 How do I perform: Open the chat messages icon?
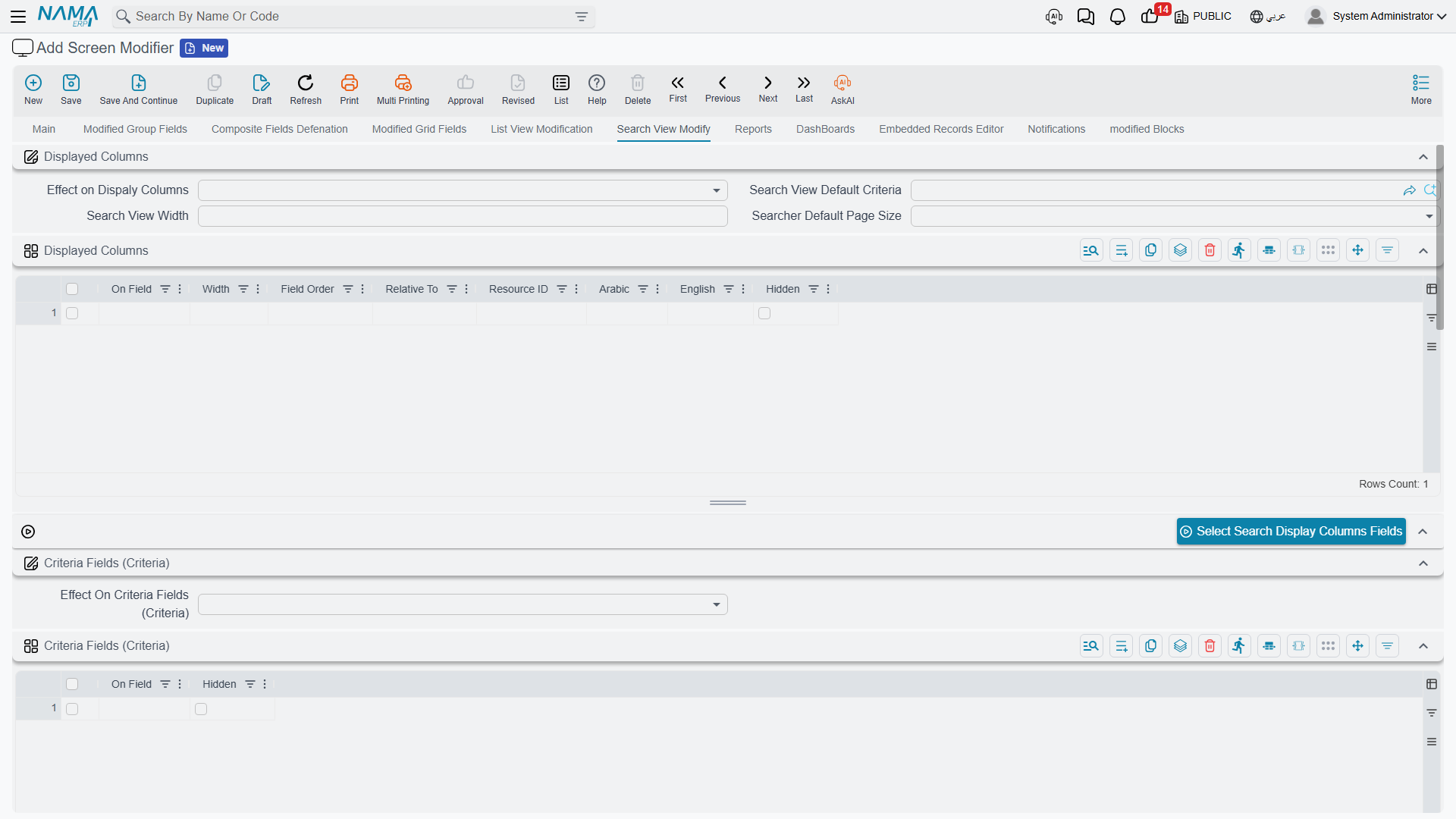click(x=1086, y=17)
